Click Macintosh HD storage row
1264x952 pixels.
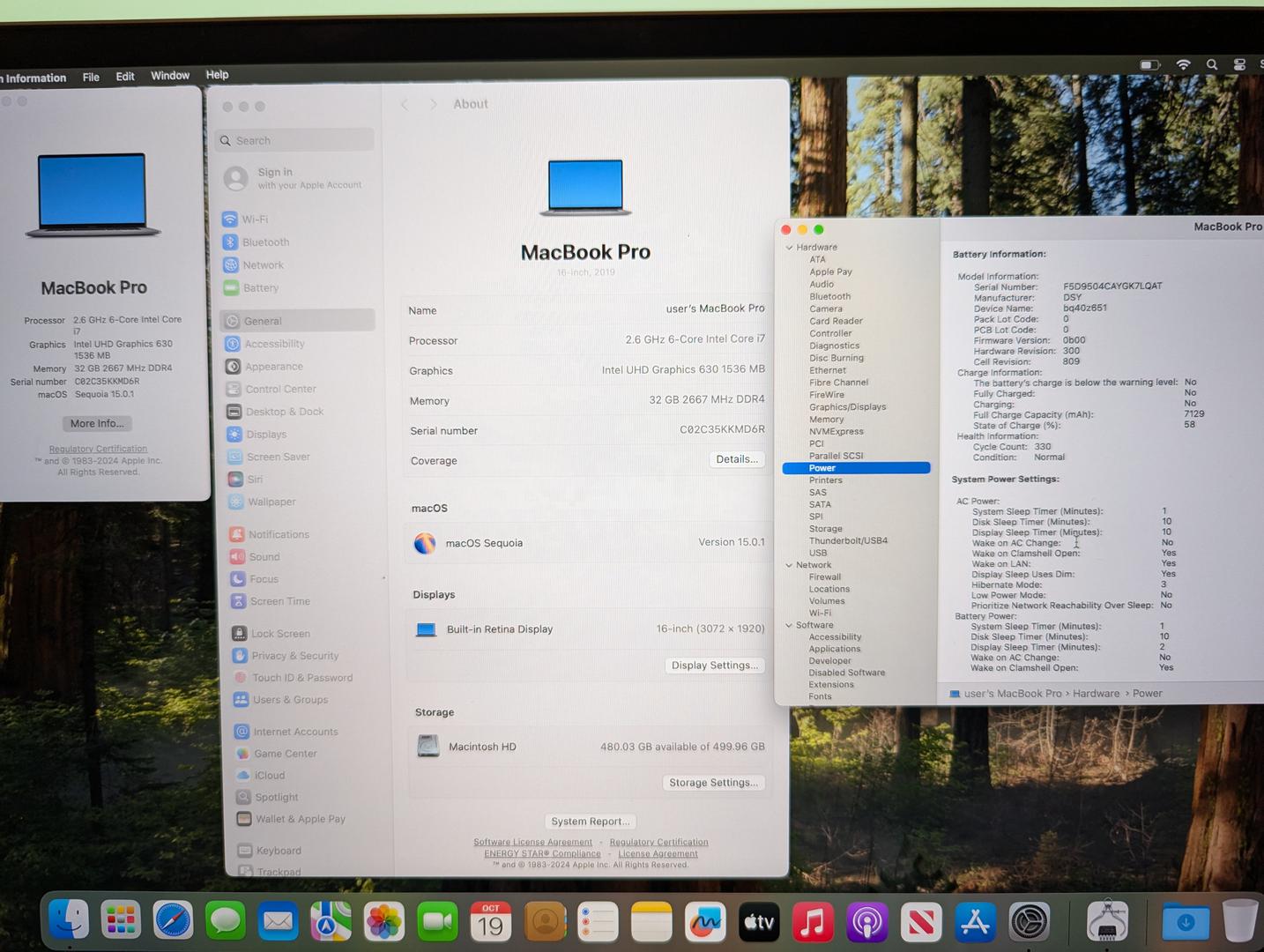(590, 747)
